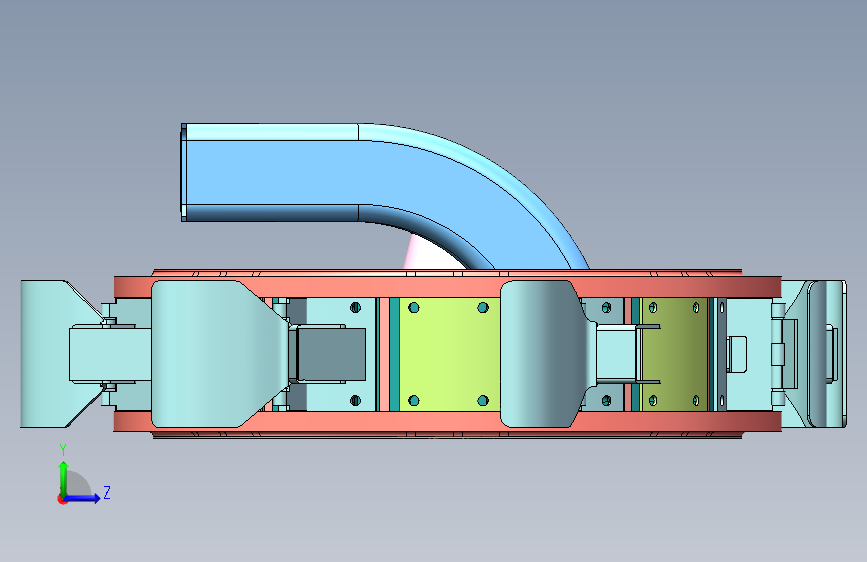The height and width of the screenshot is (562, 867).
Task: Select the rounded end cap at far right
Action: point(826,354)
